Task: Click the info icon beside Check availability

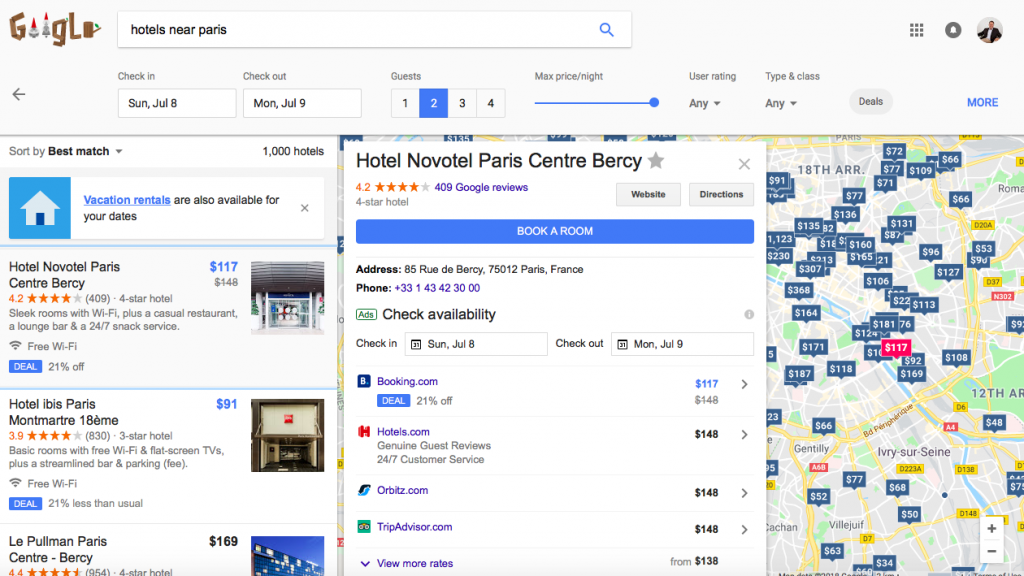Action: pyautogui.click(x=749, y=315)
